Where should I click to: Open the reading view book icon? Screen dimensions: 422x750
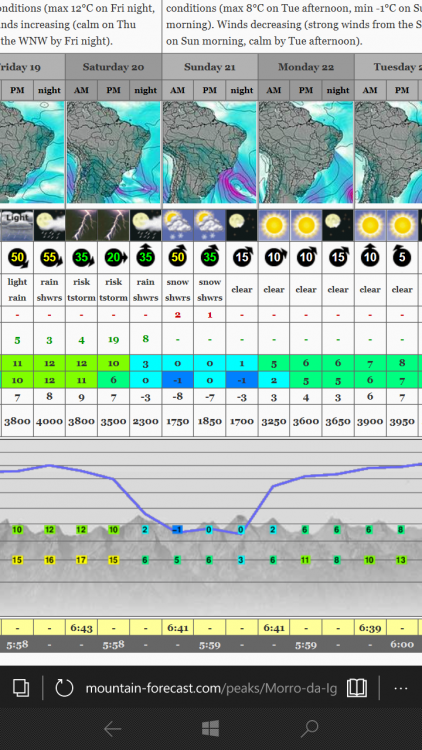tap(357, 688)
